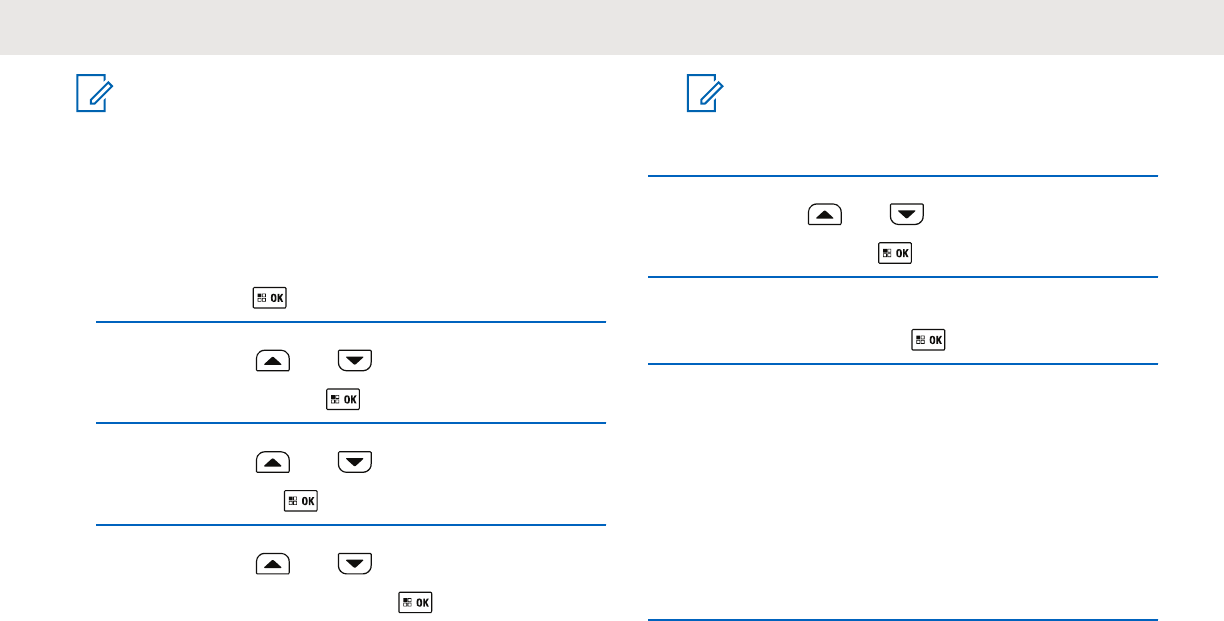
Task: Click the second OK key in left column
Action: (x=344, y=400)
